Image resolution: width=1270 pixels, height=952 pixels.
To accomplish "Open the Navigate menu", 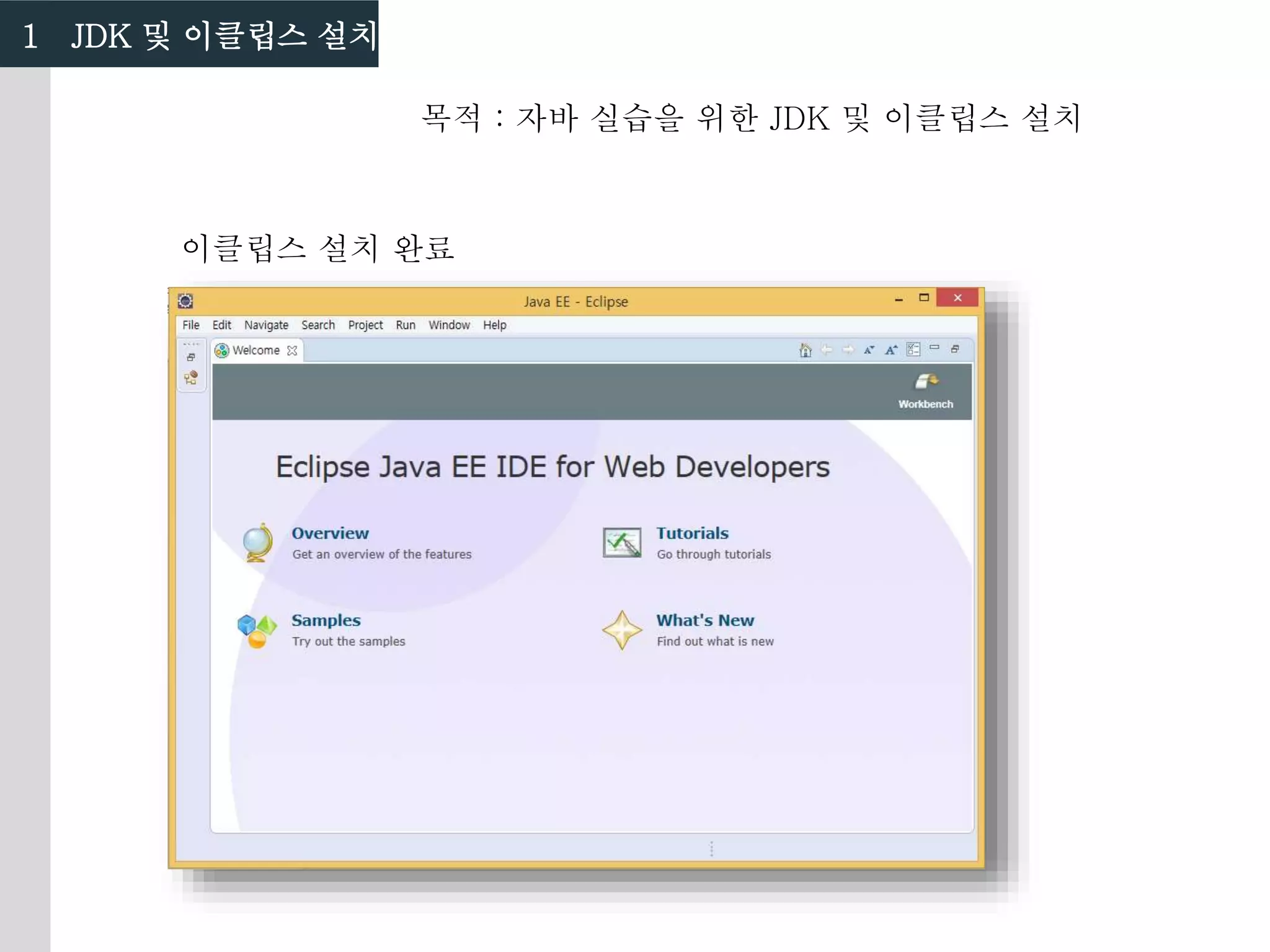I will coord(266,325).
